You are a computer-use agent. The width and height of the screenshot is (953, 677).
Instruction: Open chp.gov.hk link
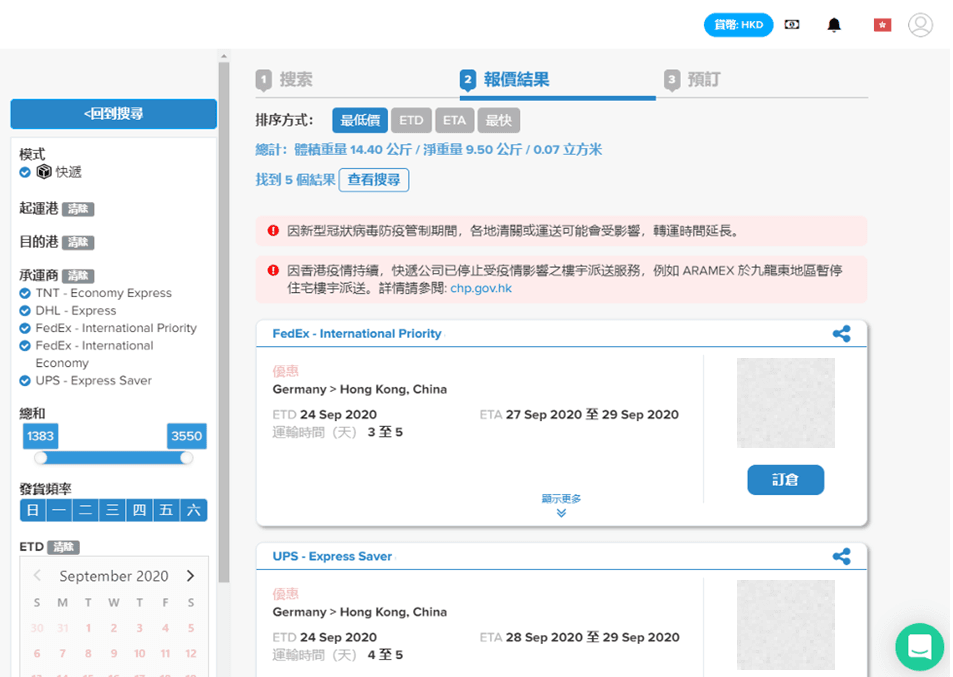(481, 289)
